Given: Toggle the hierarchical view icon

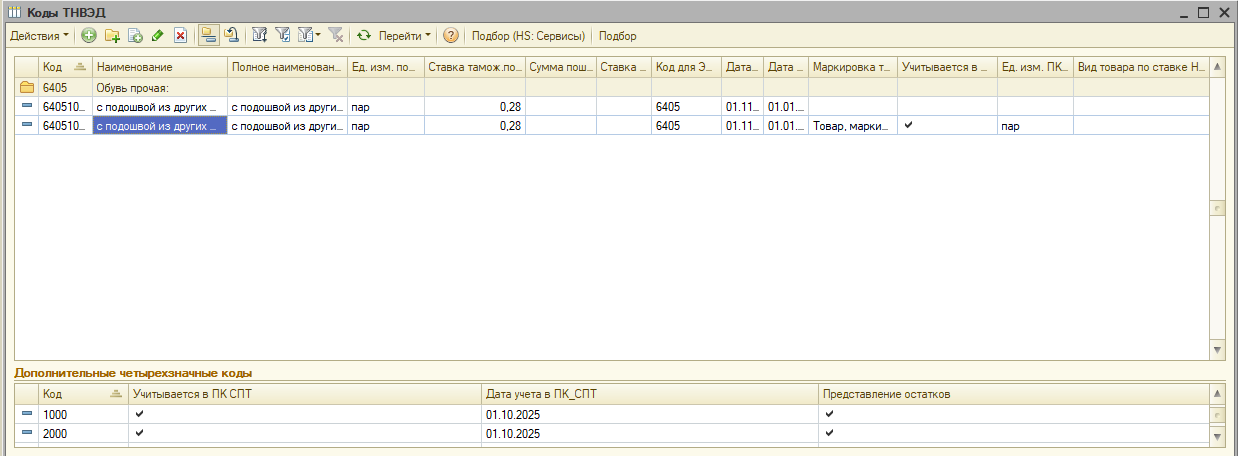Looking at the screenshot, I should point(208,36).
